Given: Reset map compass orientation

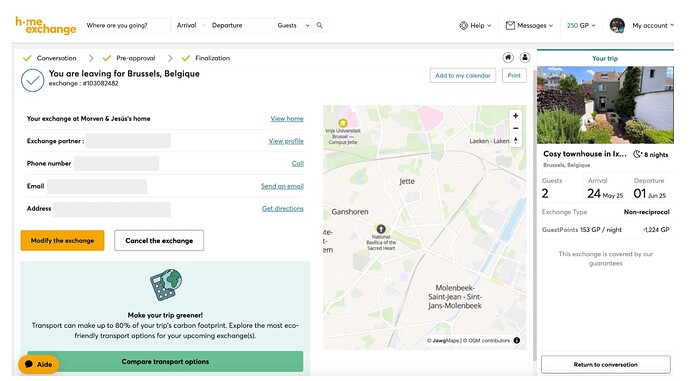Looking at the screenshot, I should click(x=515, y=141).
